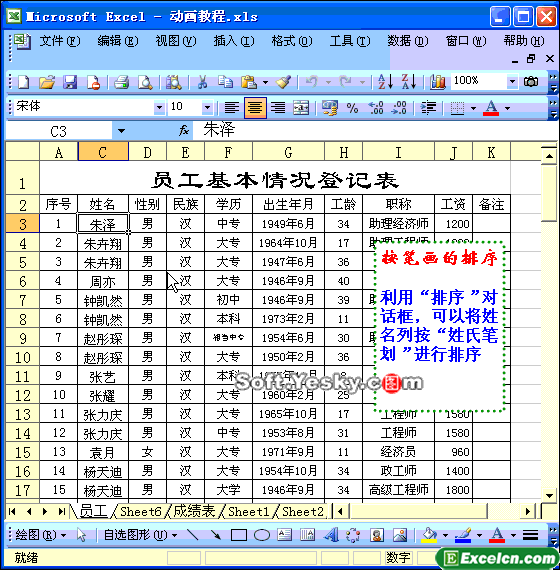
Task: Click the Sort Ascending A-Z icon
Action: (385, 82)
